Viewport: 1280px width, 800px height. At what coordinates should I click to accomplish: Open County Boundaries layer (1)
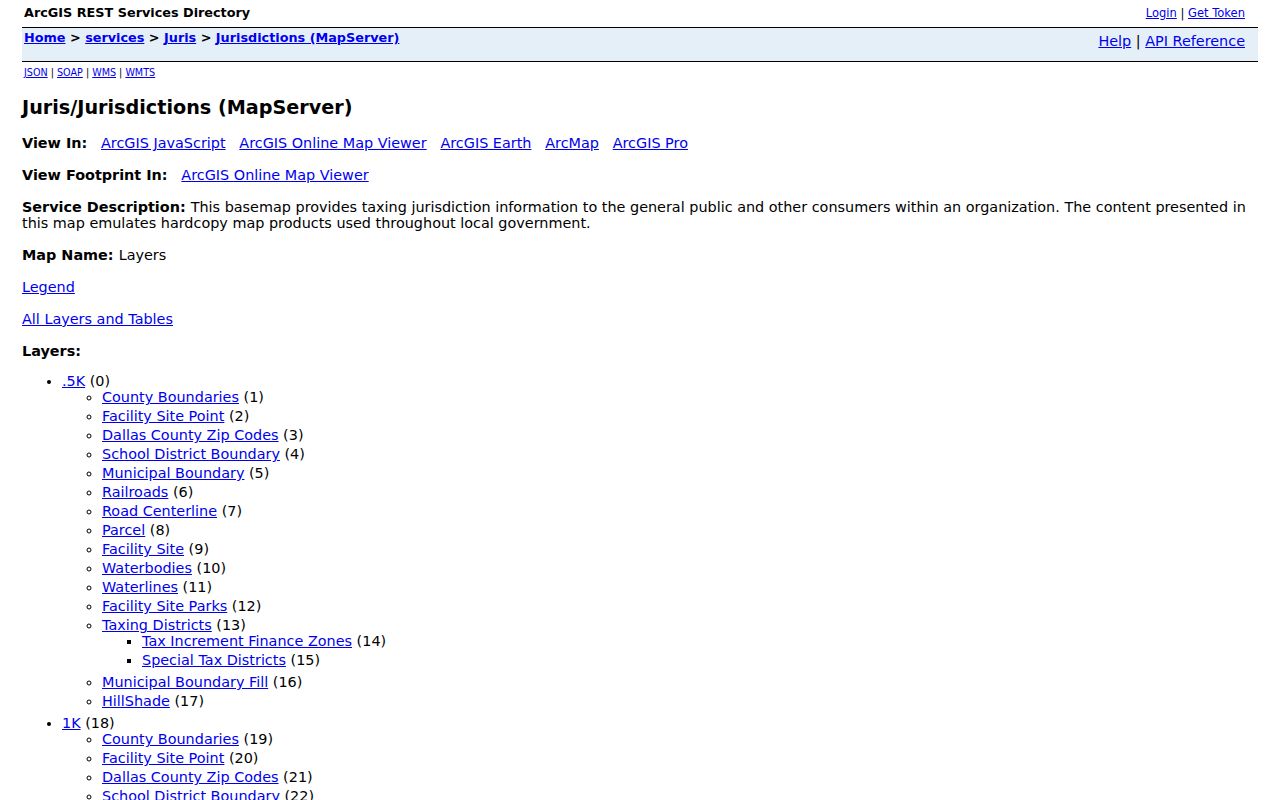(170, 397)
